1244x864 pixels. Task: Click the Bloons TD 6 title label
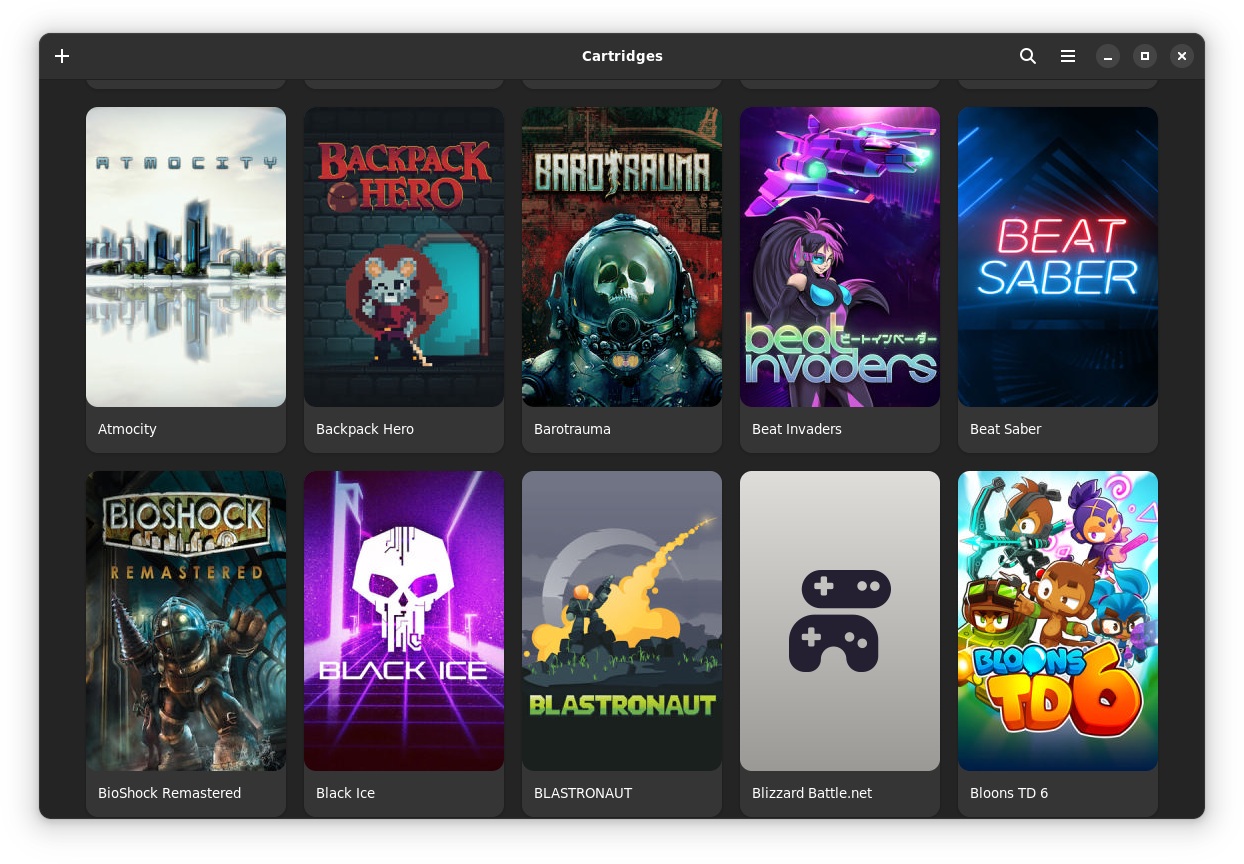click(x=1009, y=793)
